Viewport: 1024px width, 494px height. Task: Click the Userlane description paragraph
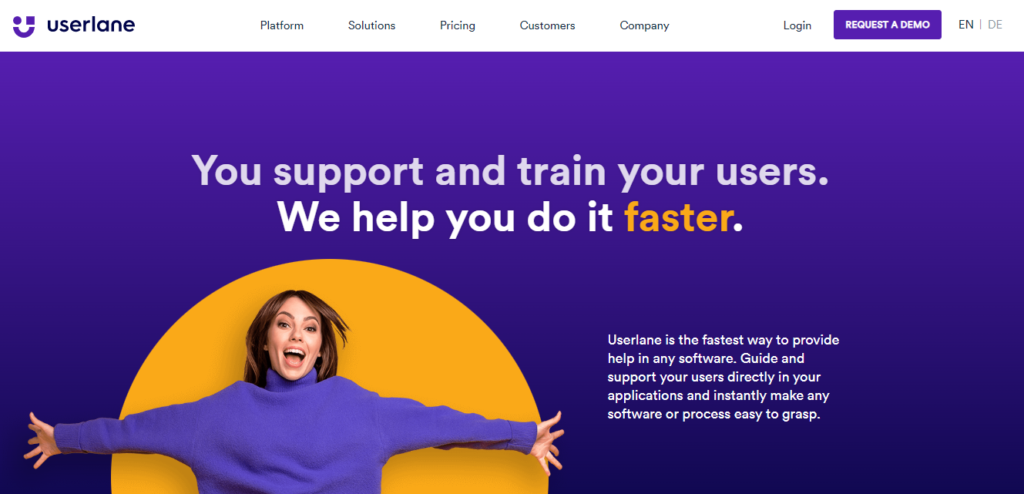tap(723, 377)
